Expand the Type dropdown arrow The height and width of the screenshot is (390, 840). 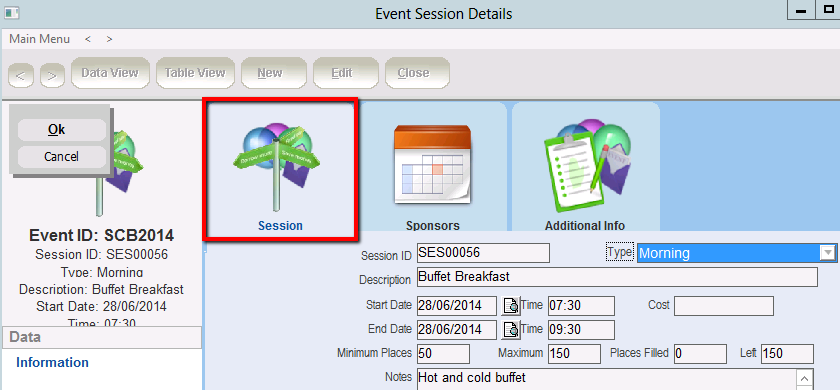[x=828, y=253]
